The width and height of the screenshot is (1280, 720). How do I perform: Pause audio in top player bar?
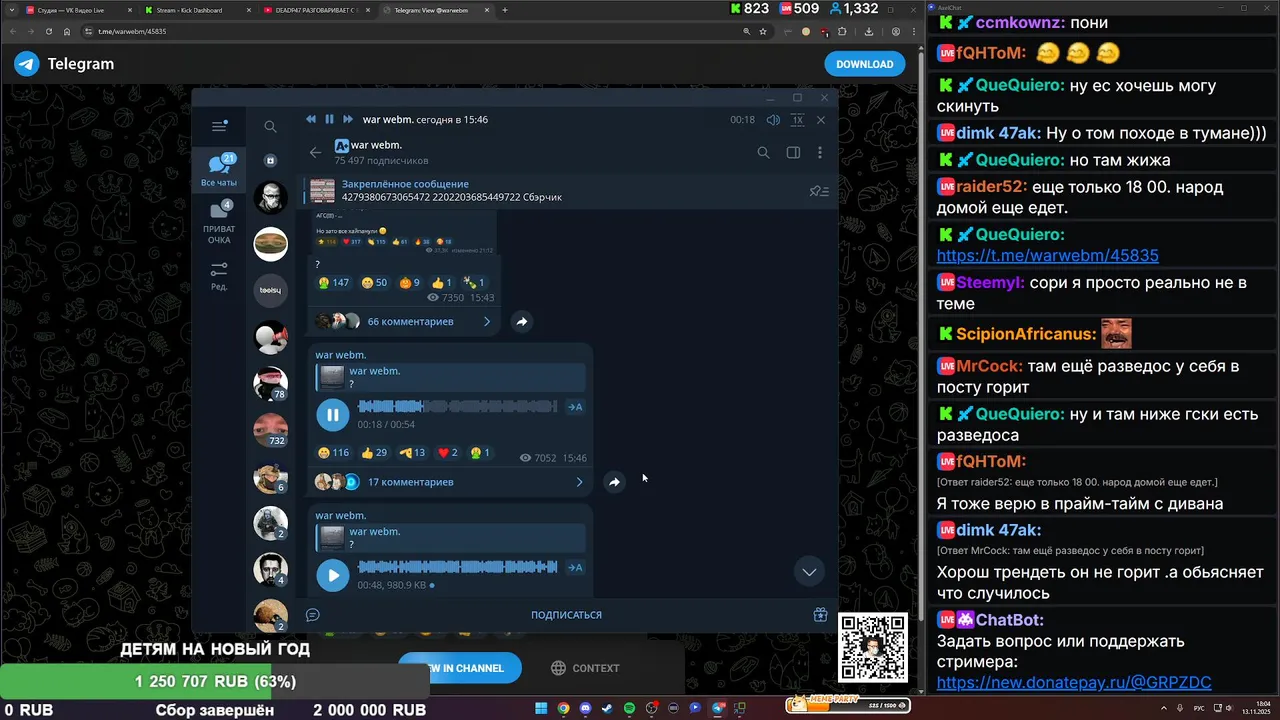click(x=329, y=119)
